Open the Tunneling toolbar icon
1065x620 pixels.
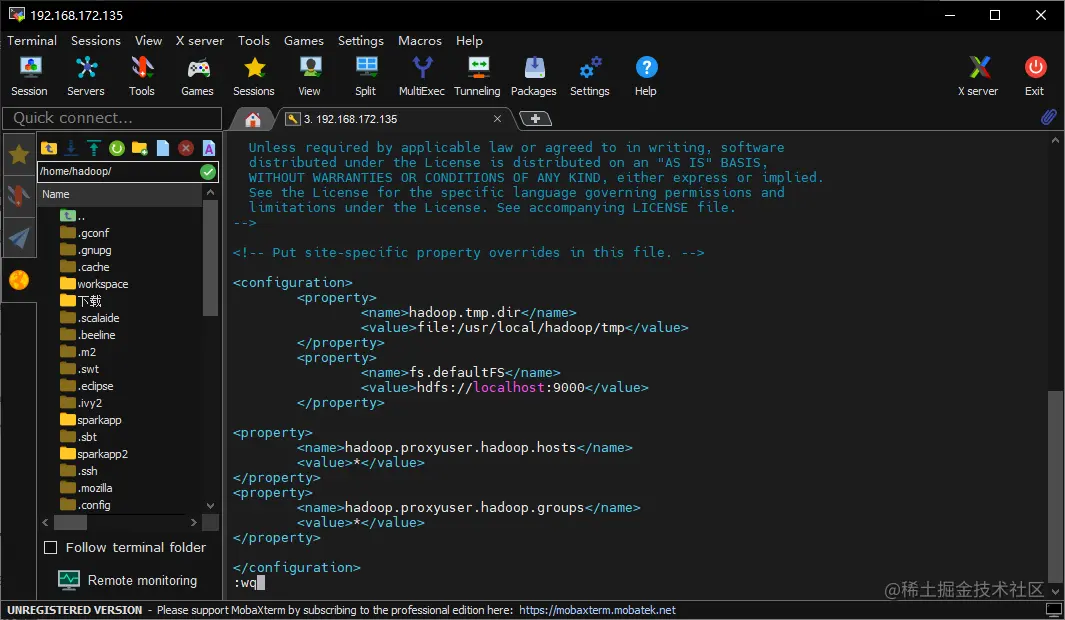[477, 76]
